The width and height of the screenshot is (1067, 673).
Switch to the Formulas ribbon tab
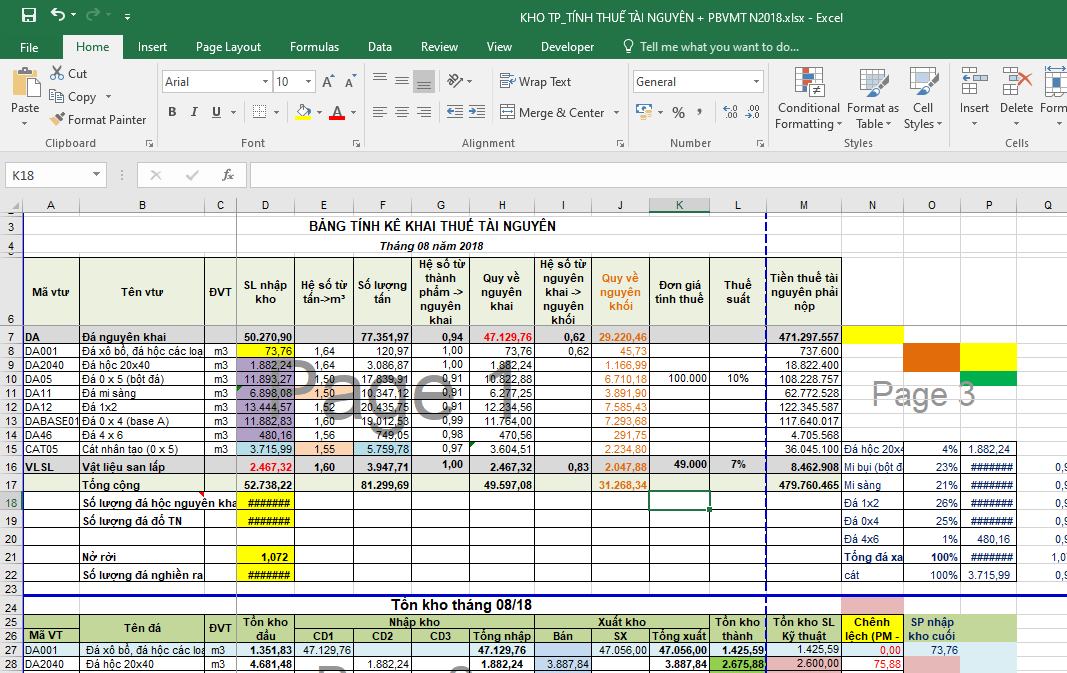[x=314, y=47]
